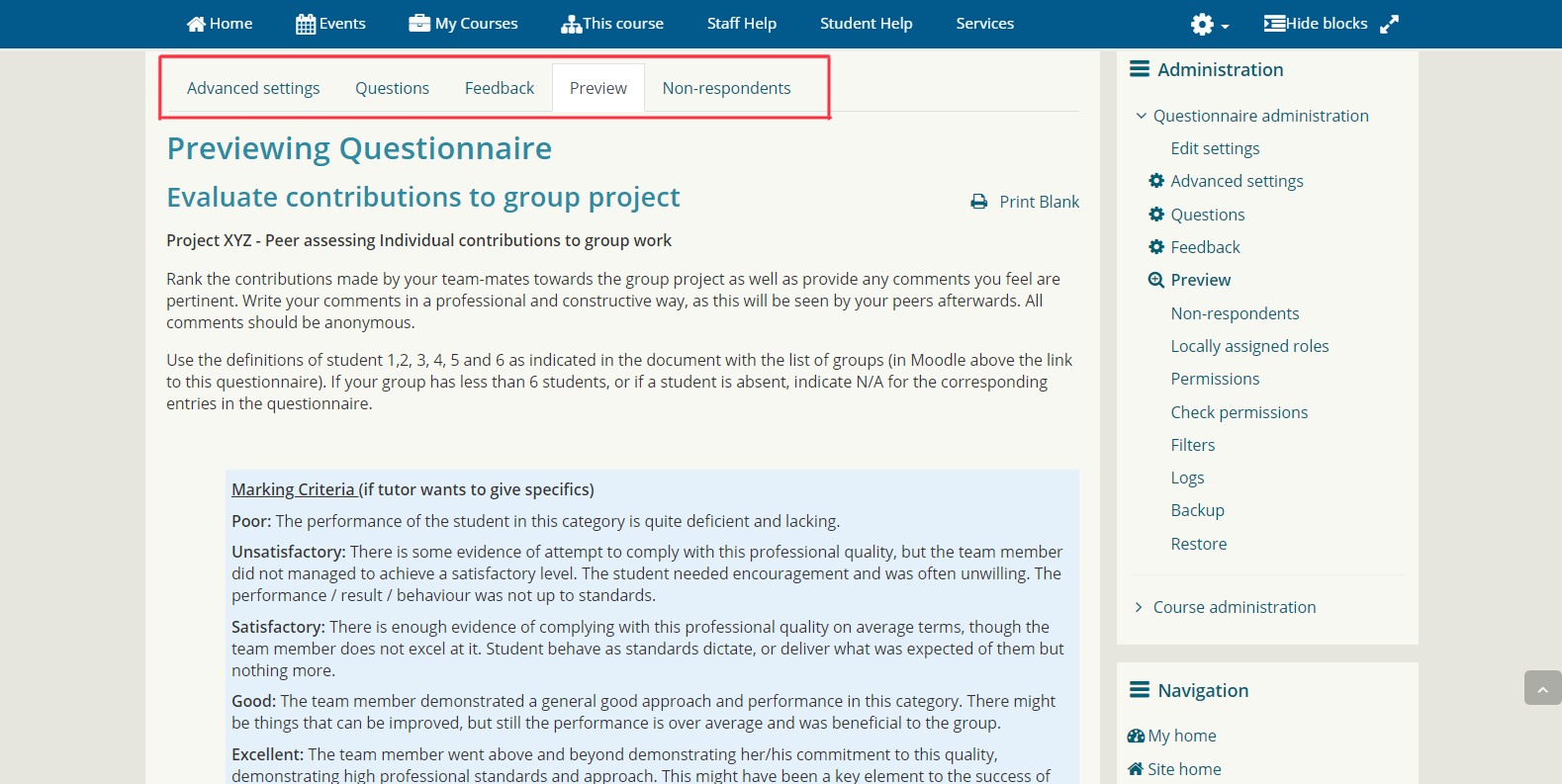The height and width of the screenshot is (784, 1562).
Task: Select the Preview tab
Action: [x=598, y=88]
